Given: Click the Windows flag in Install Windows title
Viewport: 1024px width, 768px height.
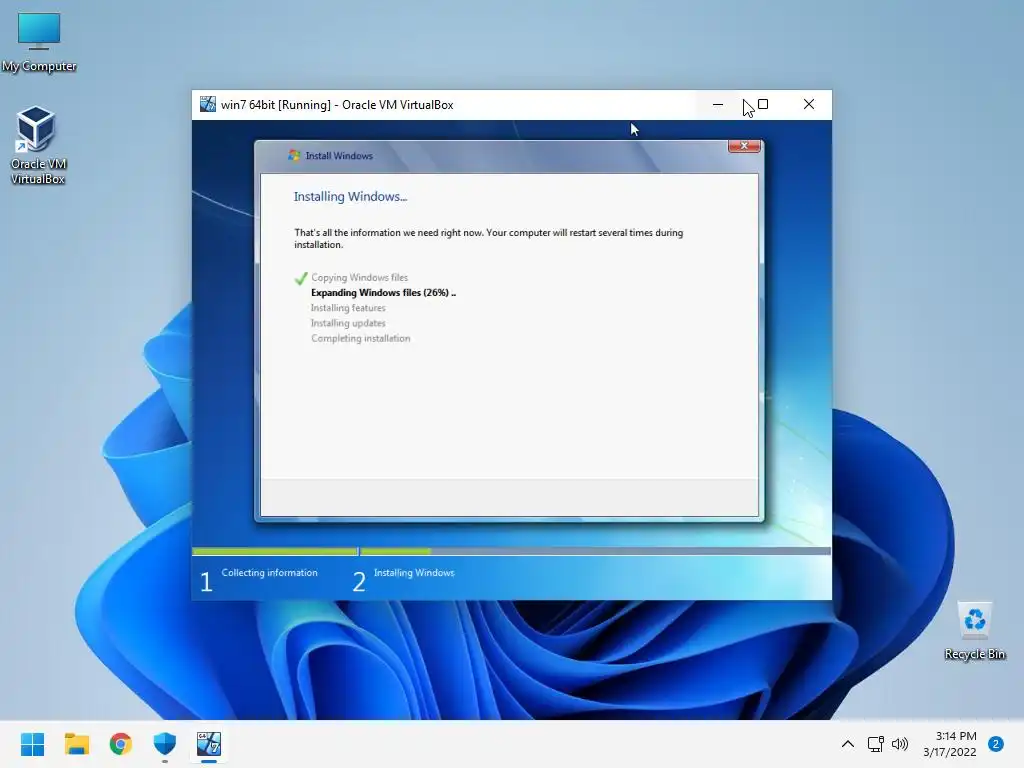Looking at the screenshot, I should tap(294, 155).
